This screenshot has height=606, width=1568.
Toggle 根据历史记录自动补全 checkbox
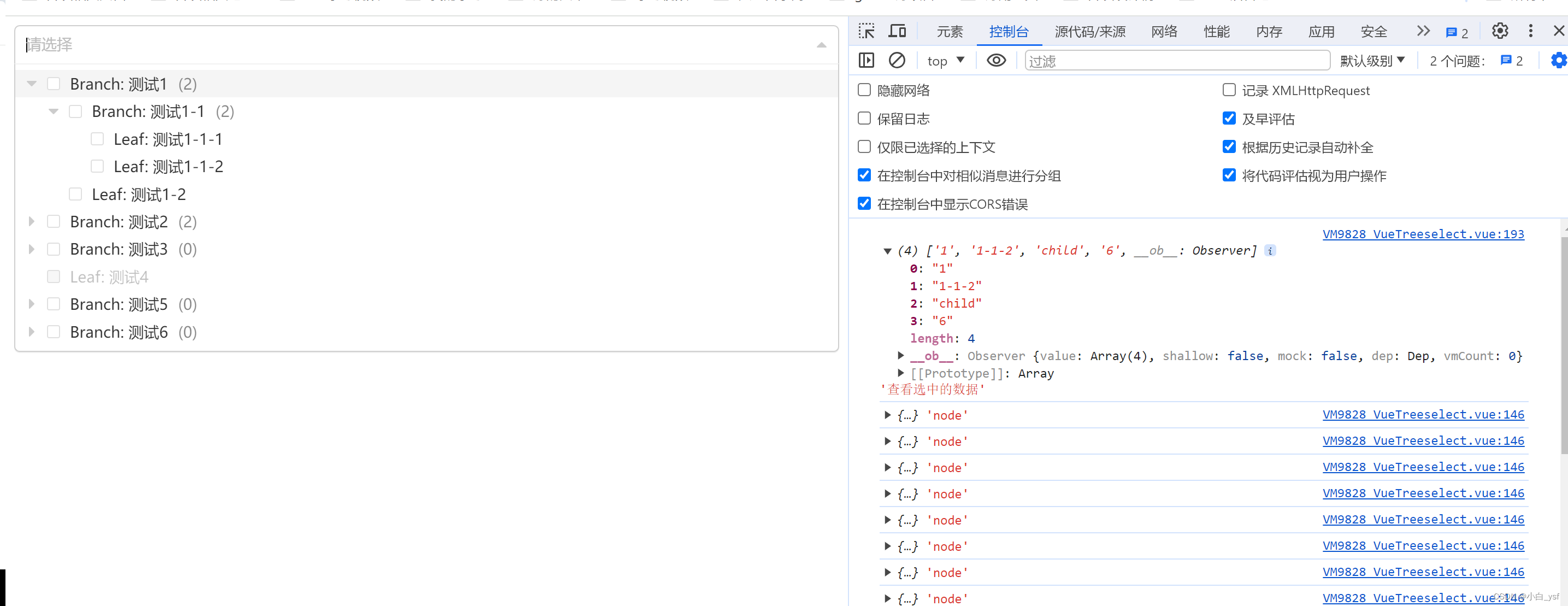[x=1229, y=147]
